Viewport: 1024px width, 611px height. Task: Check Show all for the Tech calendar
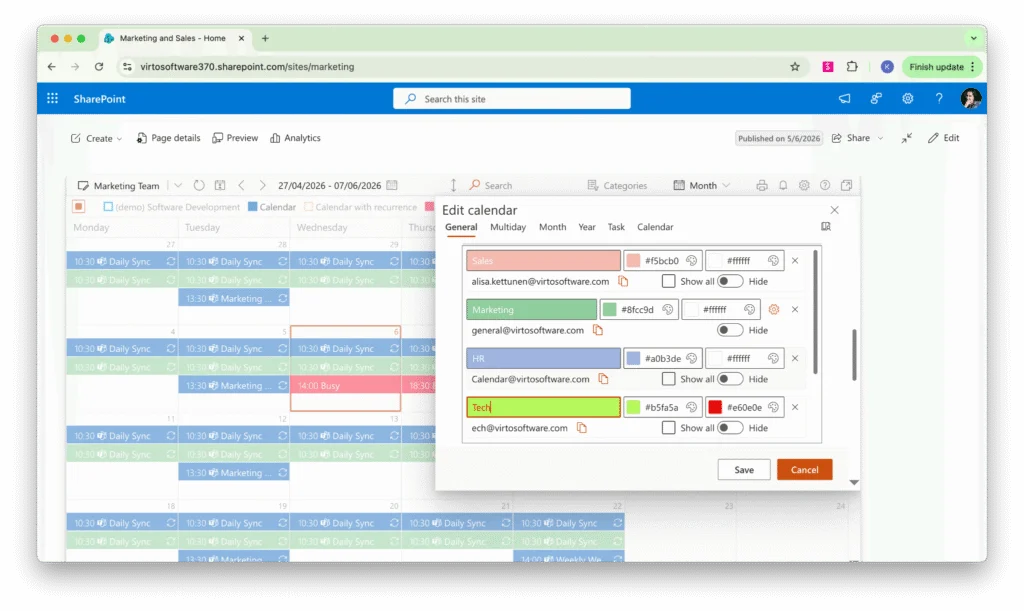tap(668, 428)
